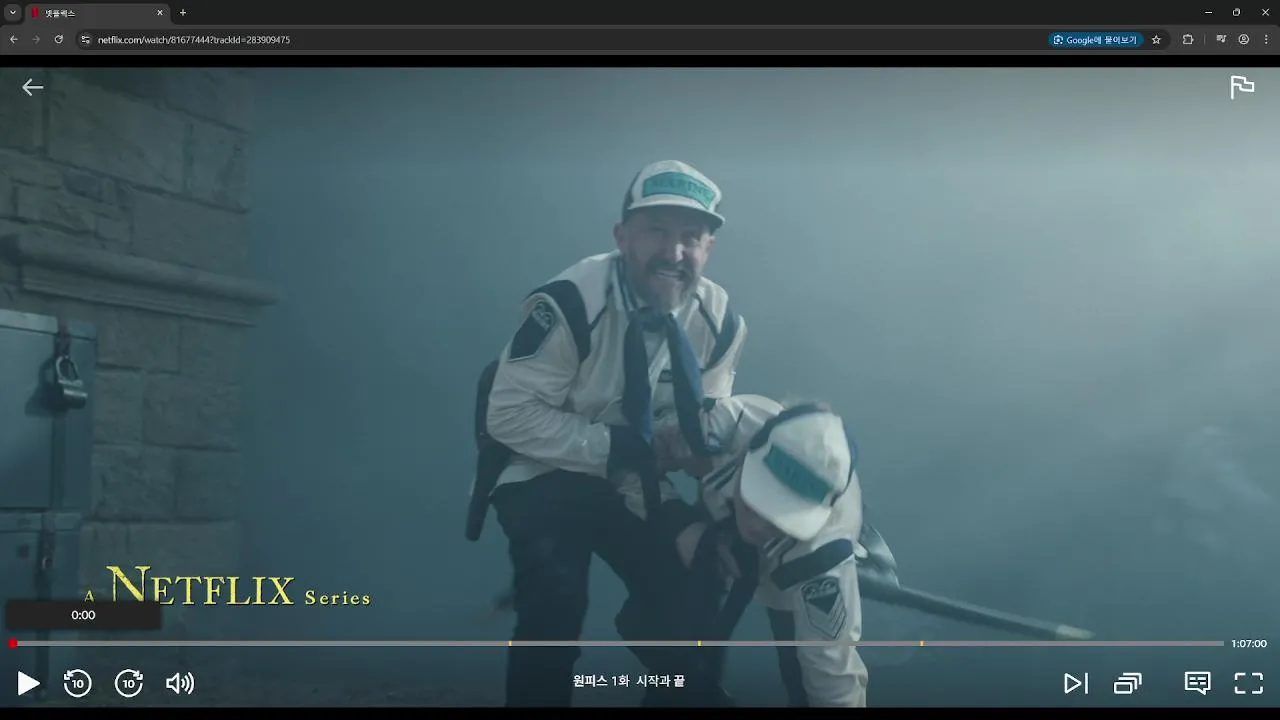The width and height of the screenshot is (1280, 720).
Task: Seek to third yellow marker on progress bar
Action: click(921, 643)
